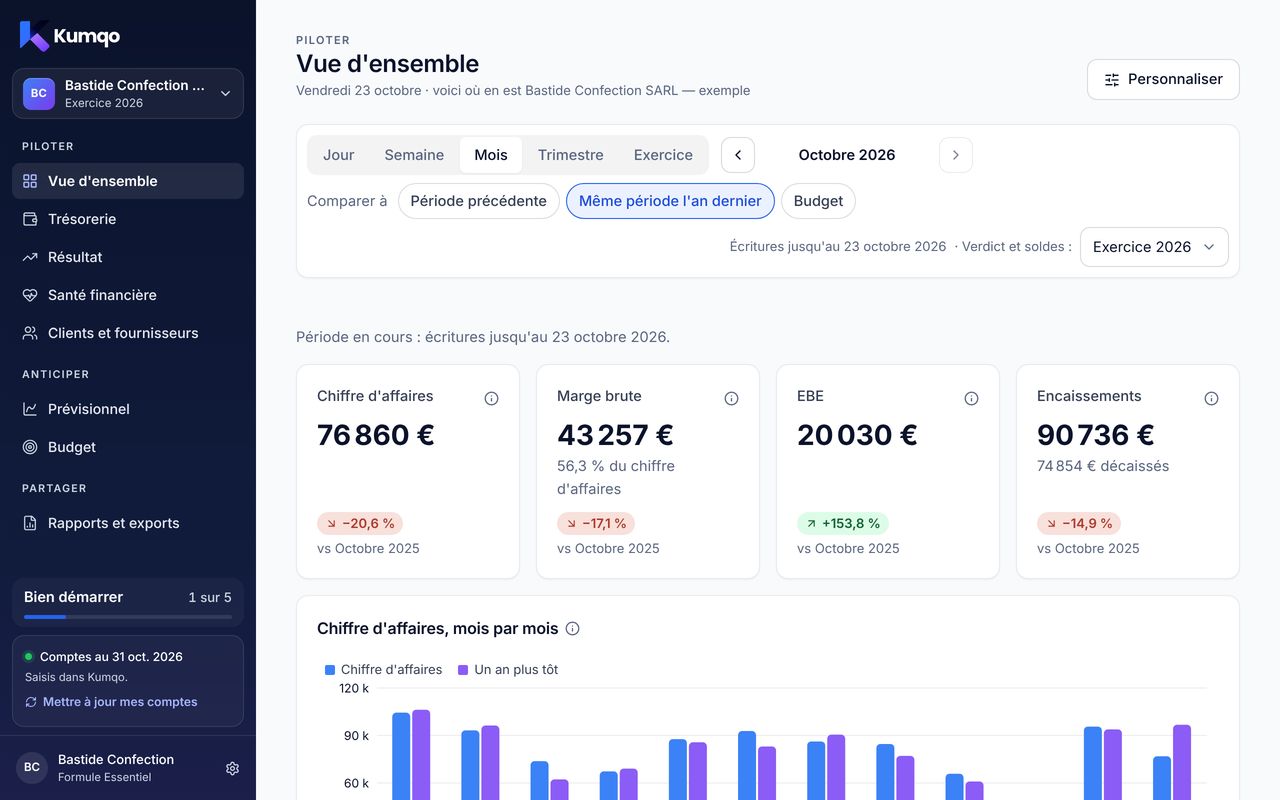Go to next month arrow
Screen dimensions: 1280x800
click(956, 155)
